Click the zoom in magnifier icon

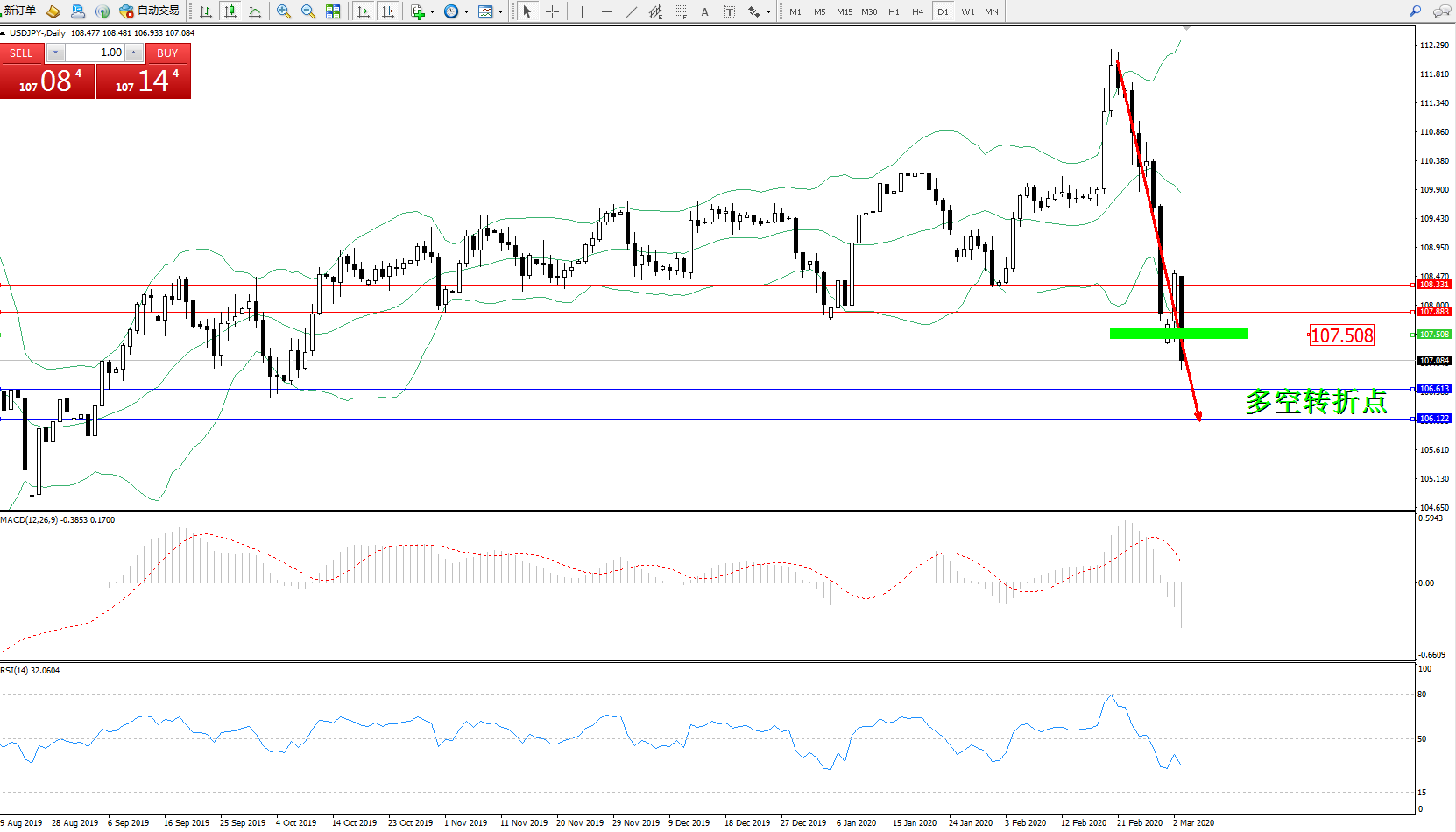pos(283,11)
